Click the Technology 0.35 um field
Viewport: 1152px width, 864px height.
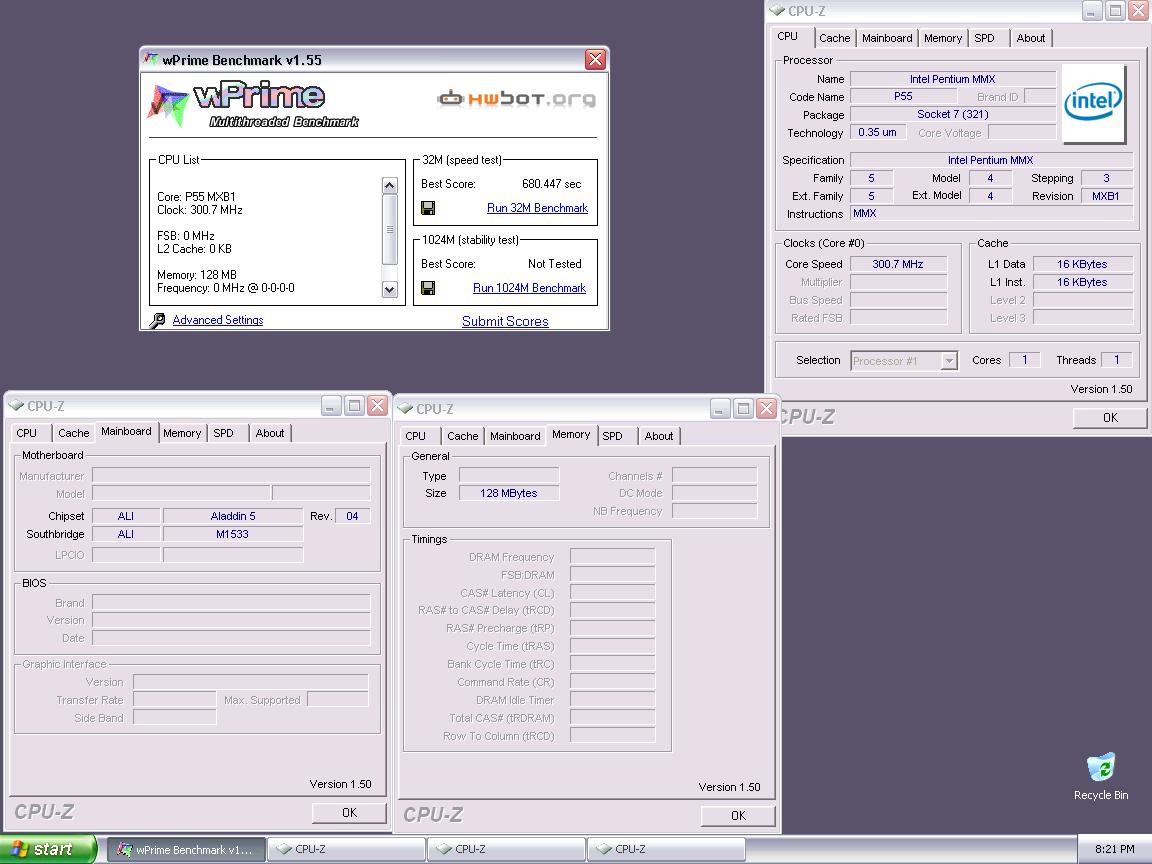click(877, 133)
